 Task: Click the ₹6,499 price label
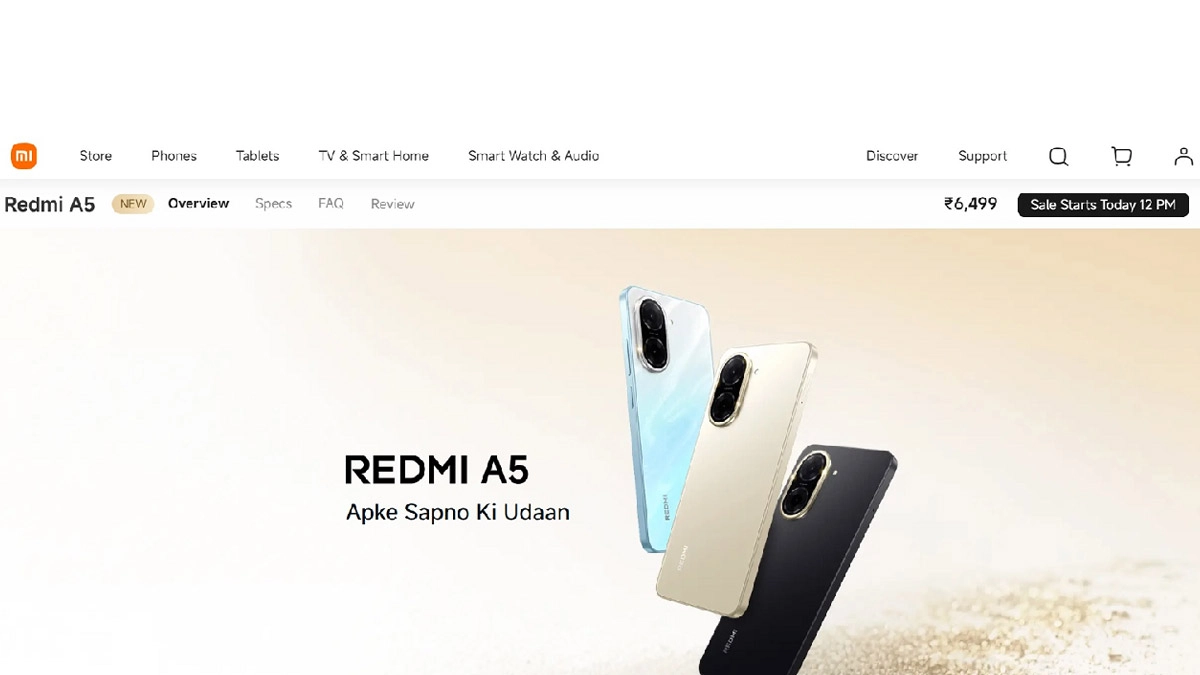click(x=971, y=204)
